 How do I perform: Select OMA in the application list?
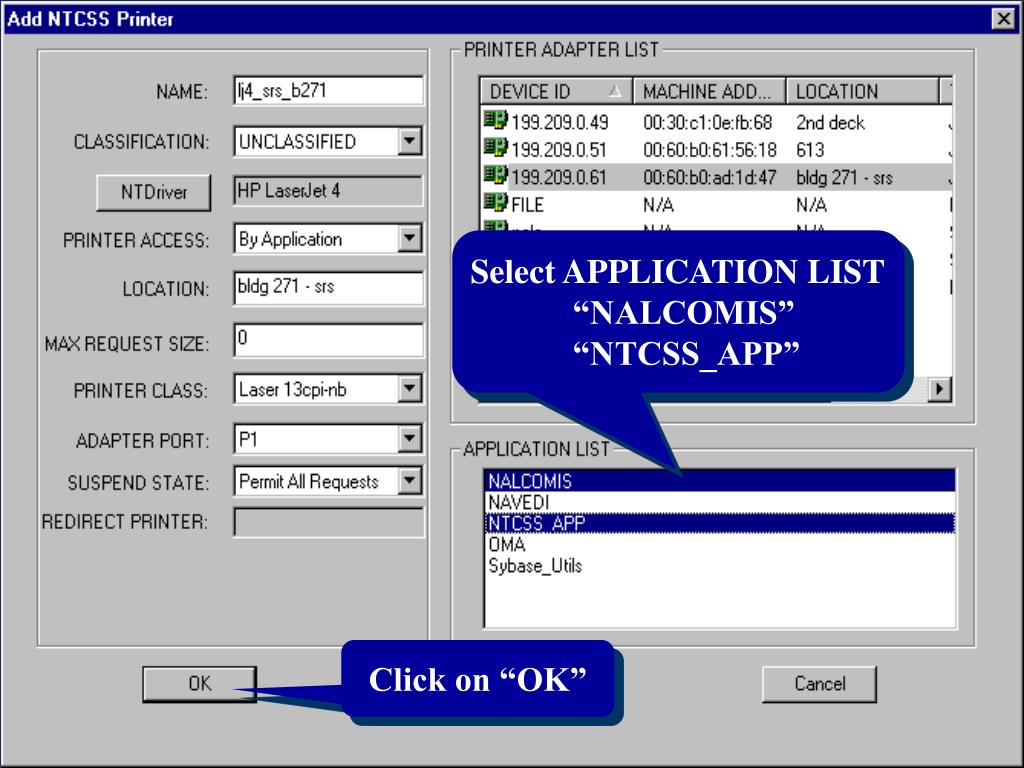(720, 544)
